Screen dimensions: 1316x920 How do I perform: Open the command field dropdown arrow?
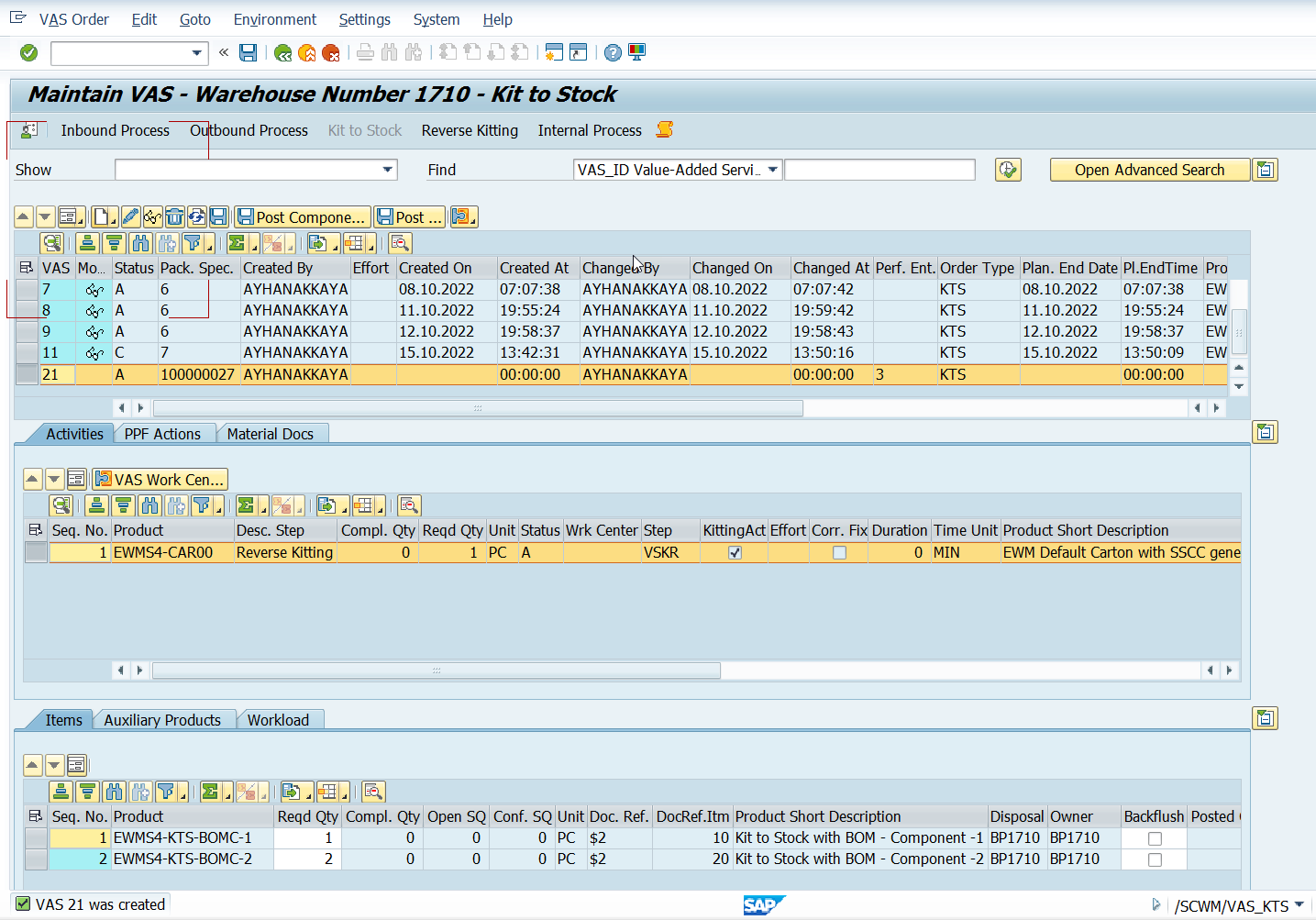(196, 53)
